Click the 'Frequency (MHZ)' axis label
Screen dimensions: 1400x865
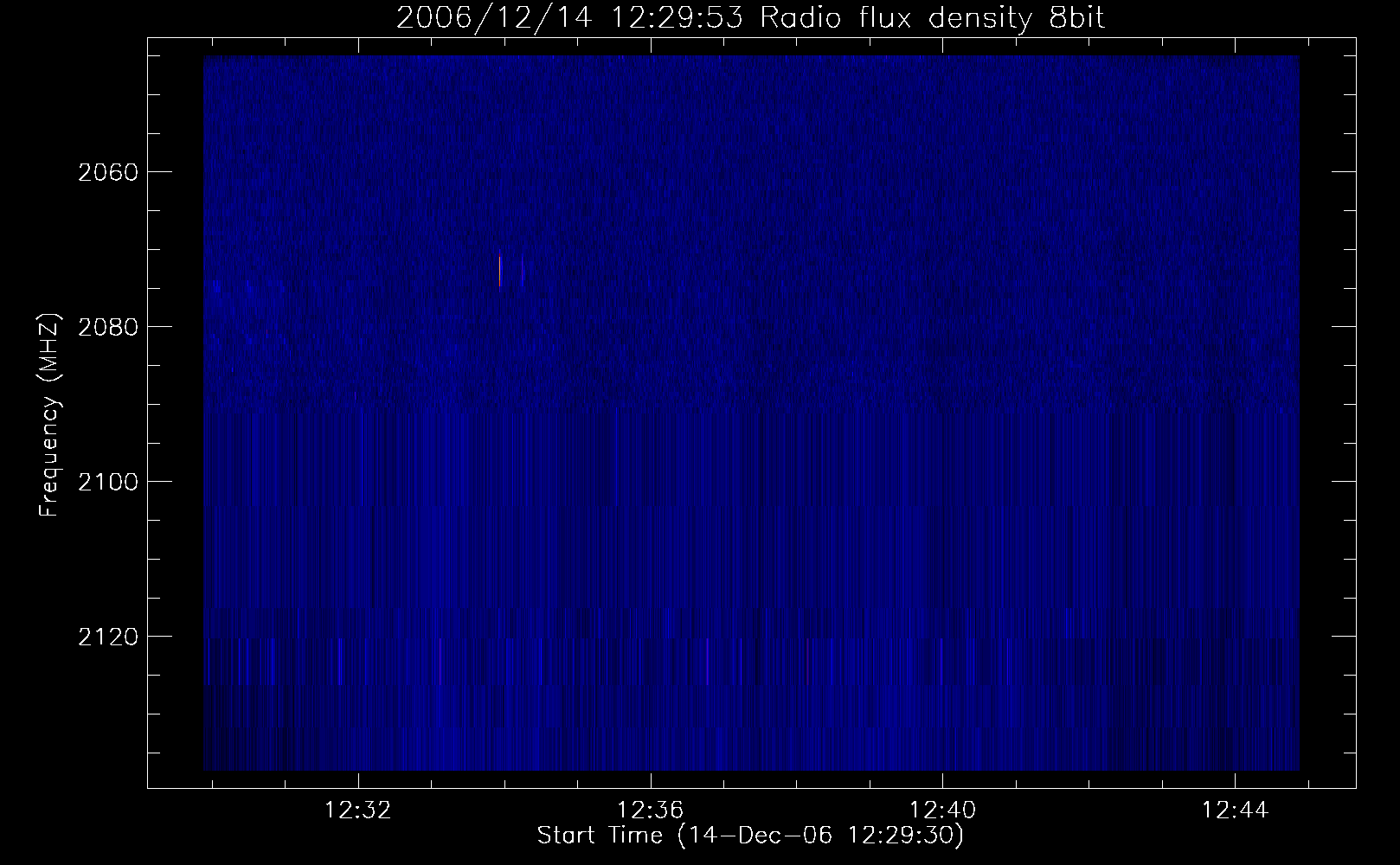(49, 415)
